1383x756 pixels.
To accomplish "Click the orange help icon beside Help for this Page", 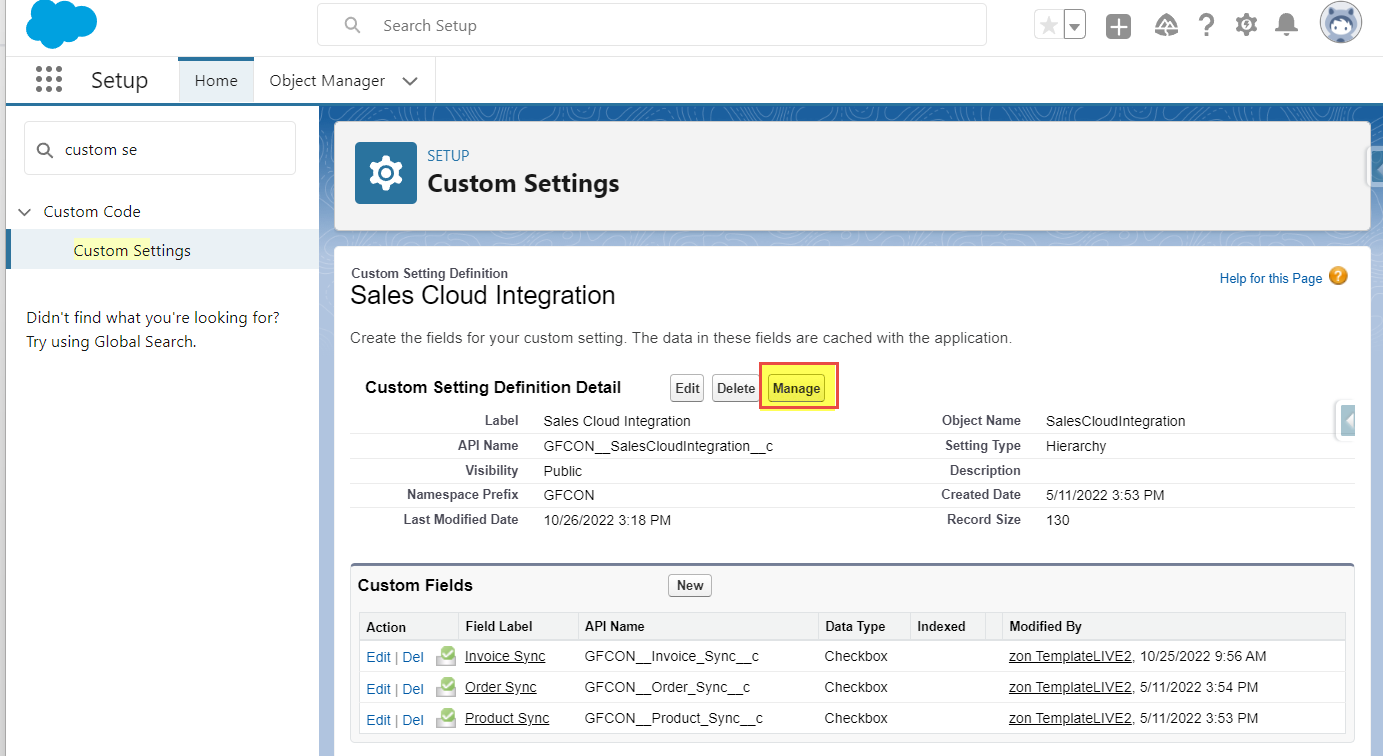I will click(1338, 277).
